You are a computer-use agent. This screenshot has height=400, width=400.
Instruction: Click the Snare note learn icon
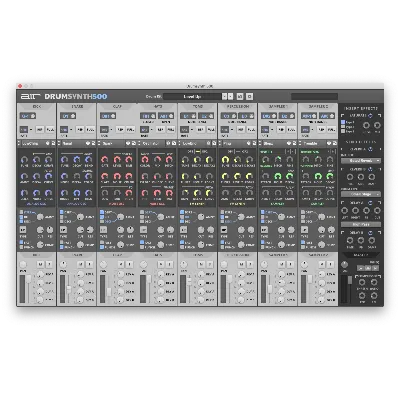(73, 116)
